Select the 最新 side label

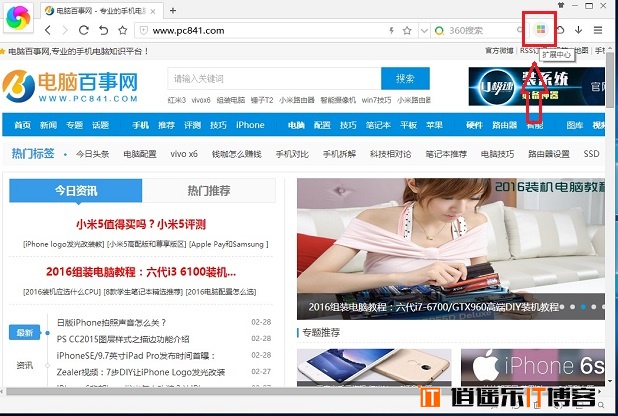24,332
